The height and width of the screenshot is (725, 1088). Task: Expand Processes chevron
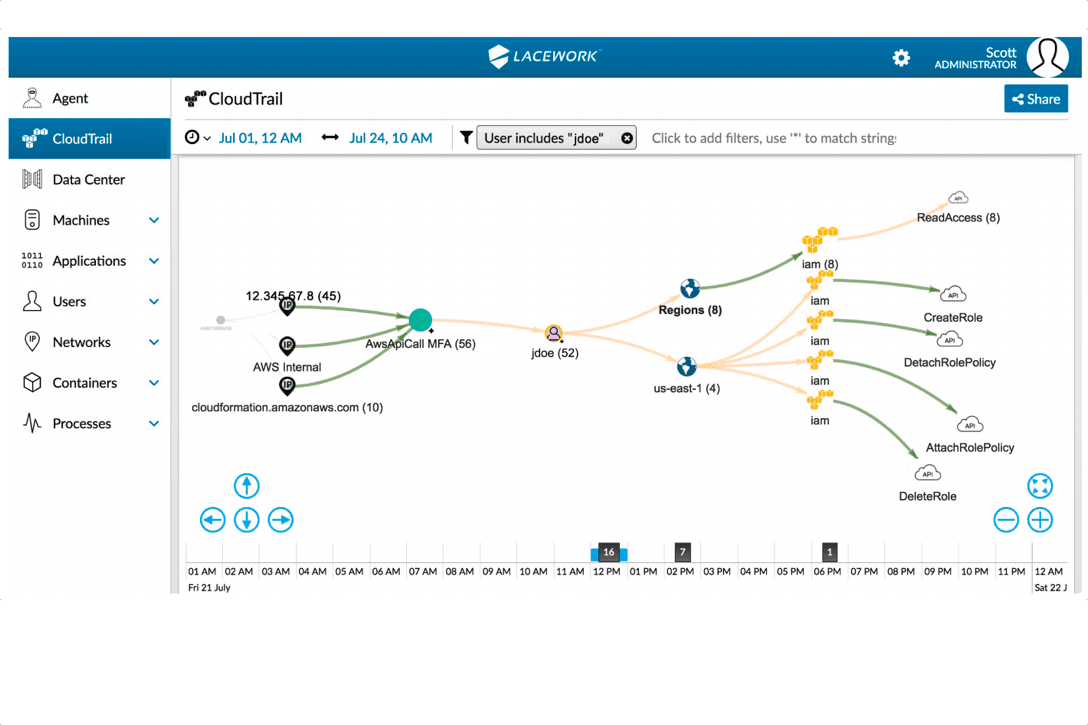154,423
